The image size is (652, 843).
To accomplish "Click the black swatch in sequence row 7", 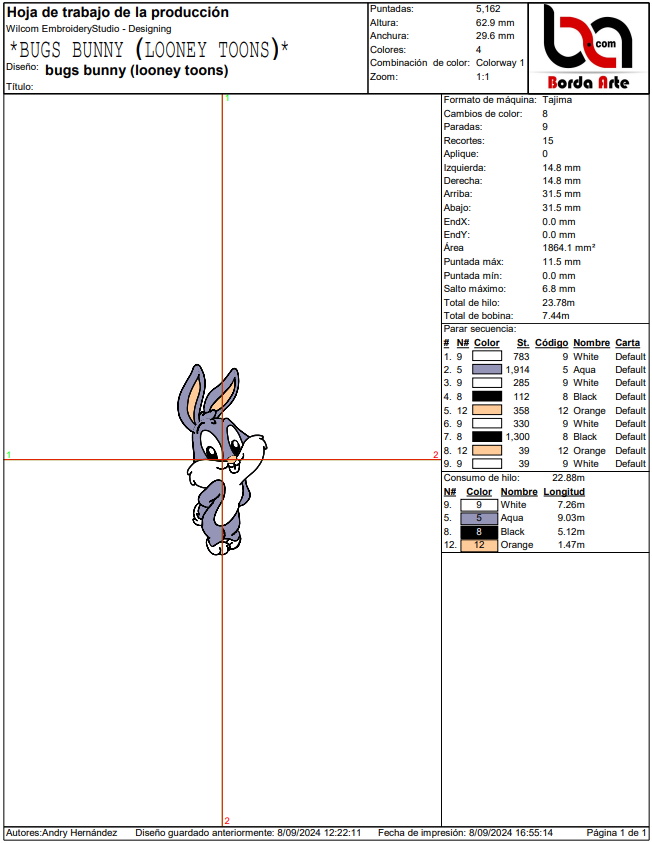I will point(487,437).
